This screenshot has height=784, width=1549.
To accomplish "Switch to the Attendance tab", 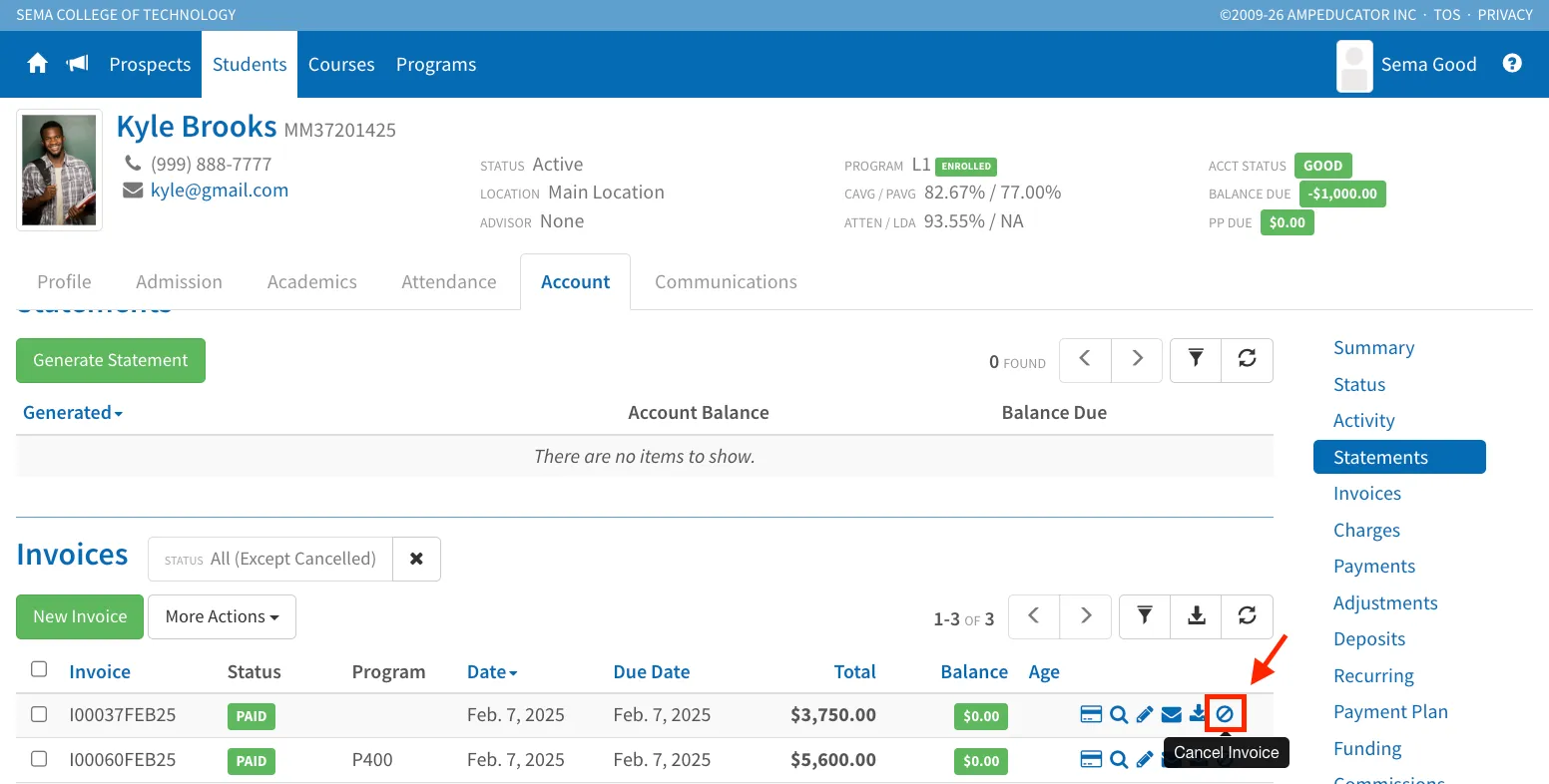I will click(x=449, y=281).
